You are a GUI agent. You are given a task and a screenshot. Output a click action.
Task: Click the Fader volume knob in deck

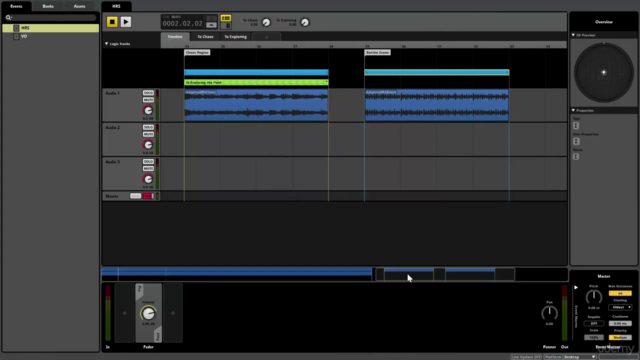click(x=148, y=313)
